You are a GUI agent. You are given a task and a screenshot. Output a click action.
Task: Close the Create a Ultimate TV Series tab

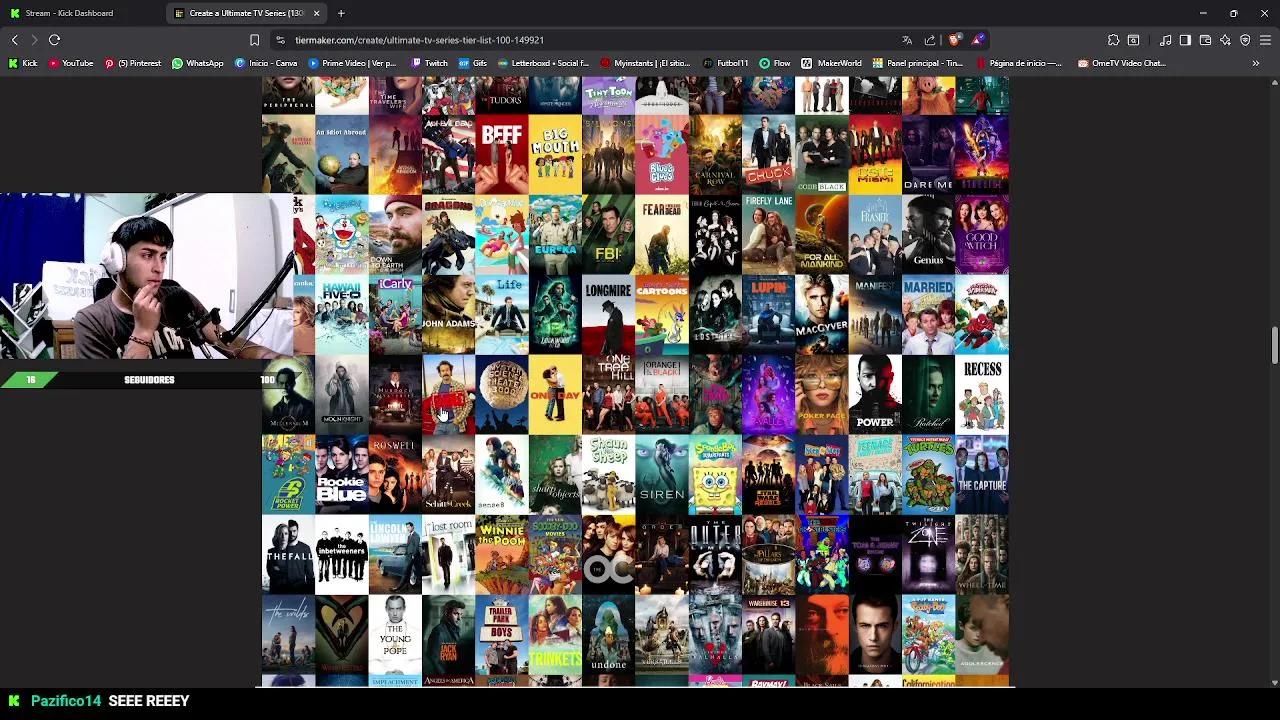point(316,13)
